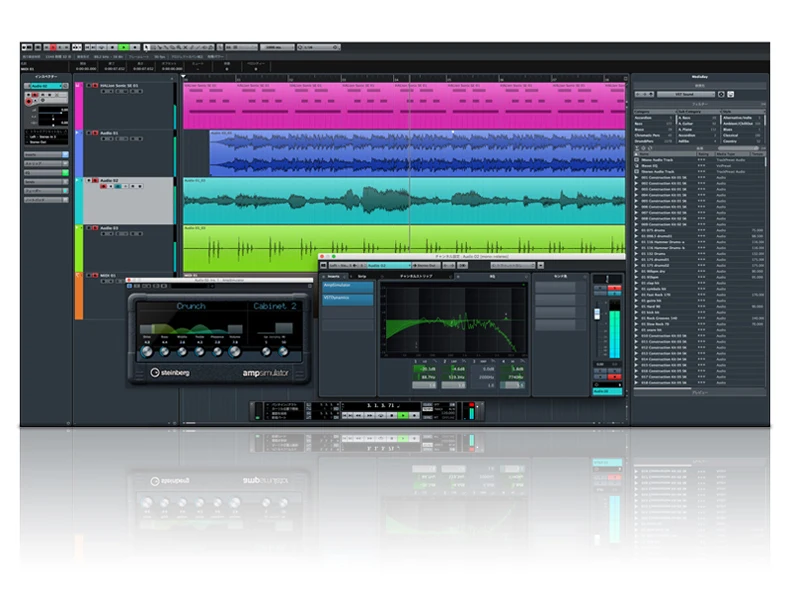Turn the Drive knob on the amp simulator
The height and width of the screenshot is (593, 790).
147,352
